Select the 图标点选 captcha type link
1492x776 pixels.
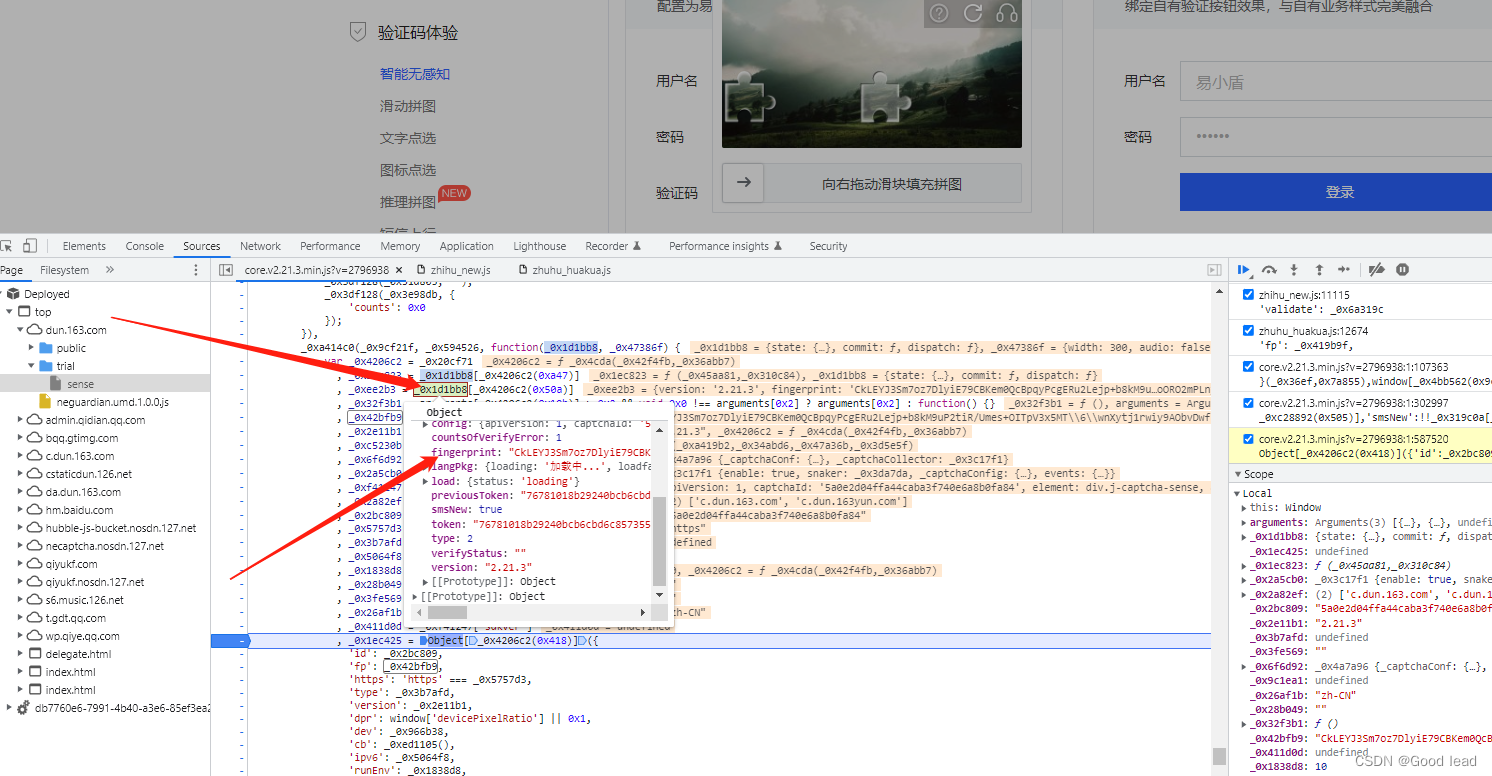pyautogui.click(x=407, y=169)
